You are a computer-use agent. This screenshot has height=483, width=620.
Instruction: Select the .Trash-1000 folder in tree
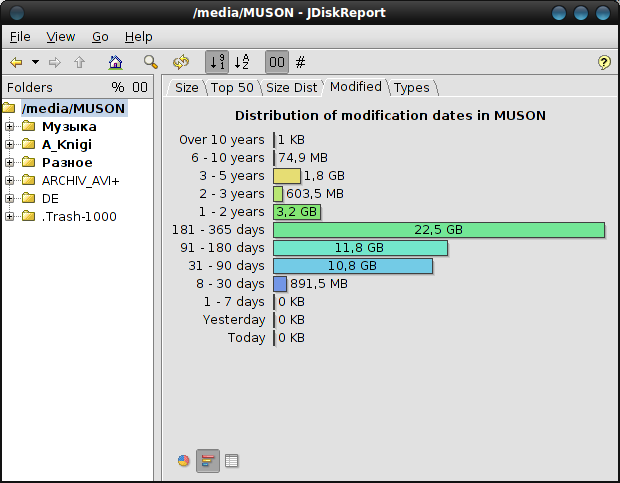pyautogui.click(x=79, y=217)
